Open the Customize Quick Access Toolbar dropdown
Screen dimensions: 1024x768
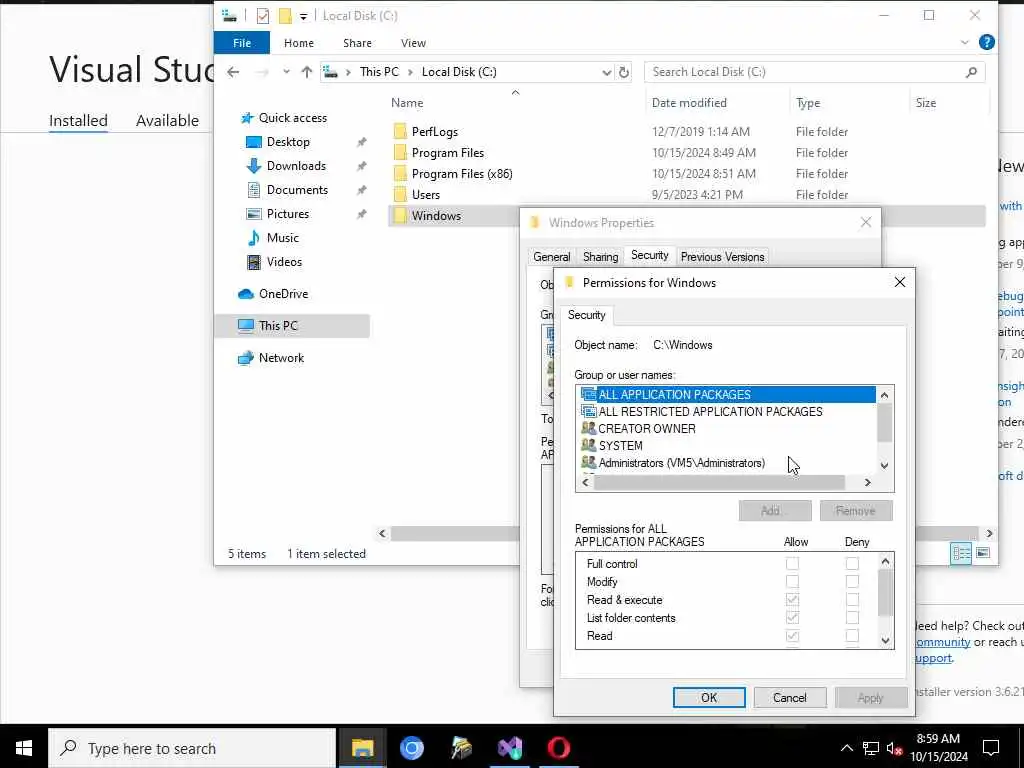click(x=304, y=16)
